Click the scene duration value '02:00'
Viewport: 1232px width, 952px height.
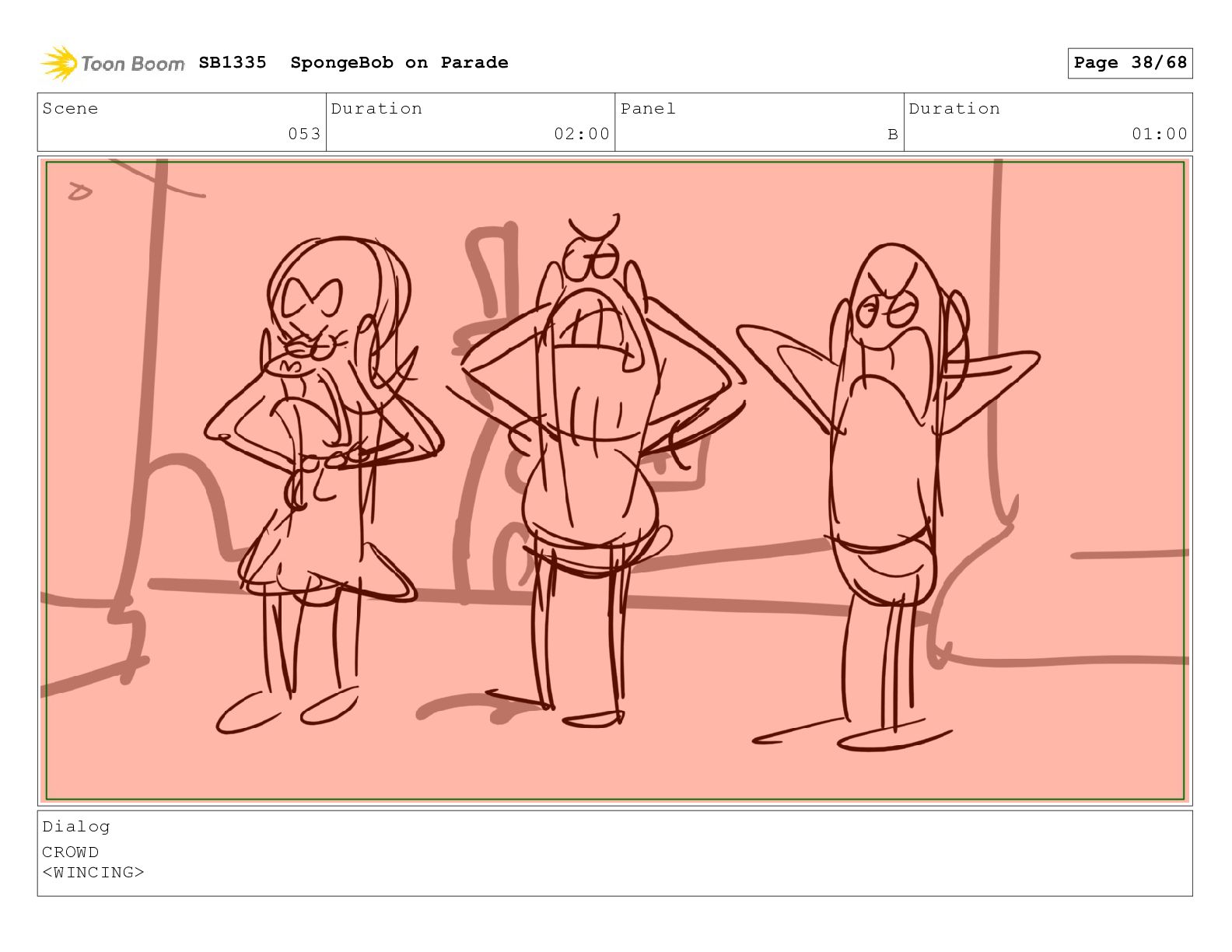click(x=582, y=134)
